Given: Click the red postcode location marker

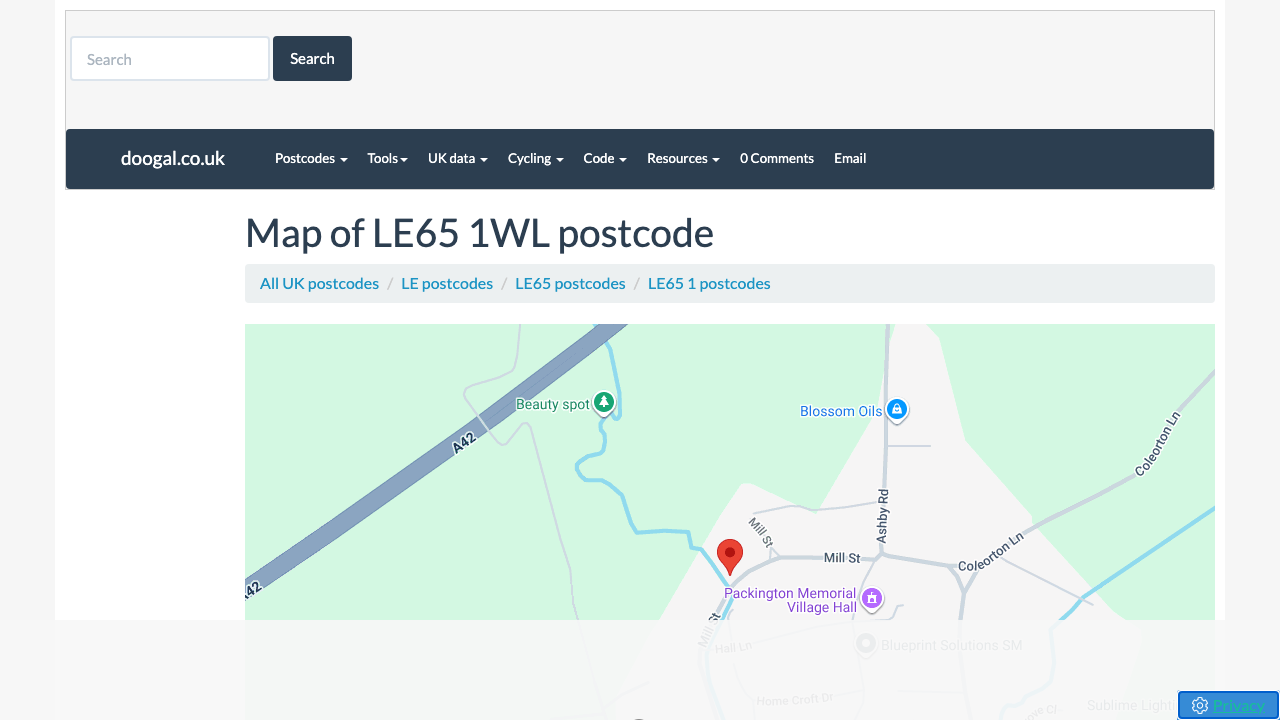Looking at the screenshot, I should click(730, 555).
